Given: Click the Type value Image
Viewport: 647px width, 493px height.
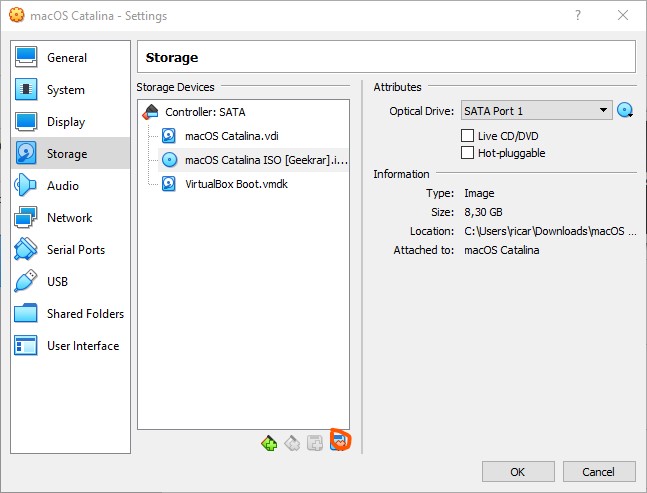Looking at the screenshot, I should click(479, 193).
